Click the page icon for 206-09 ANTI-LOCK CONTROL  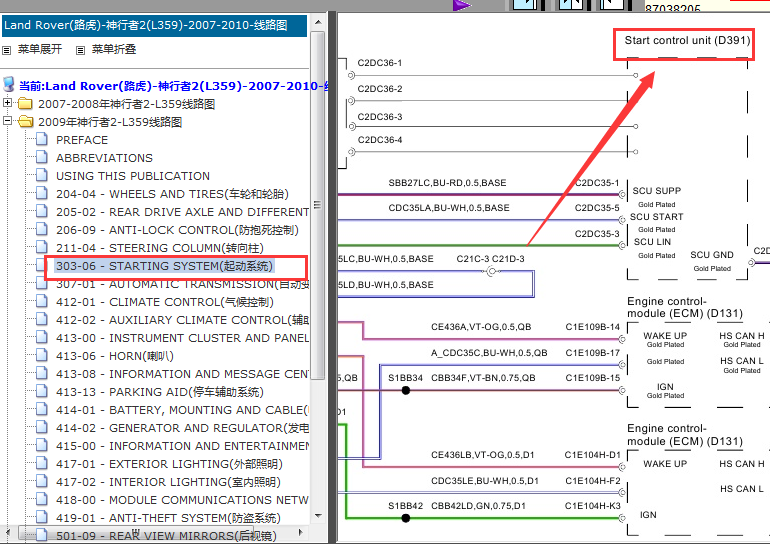[42, 230]
